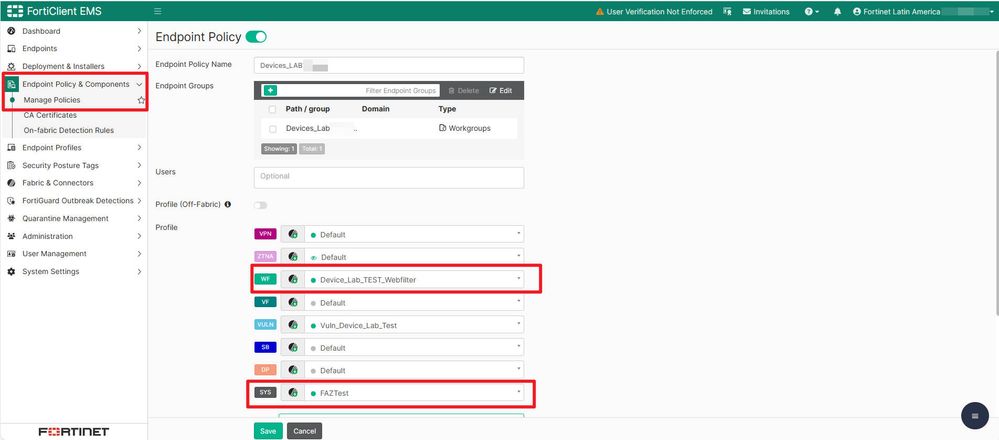Image resolution: width=999 pixels, height=440 pixels.
Task: Click the Filter Endpoint Groups field
Action: (x=359, y=90)
